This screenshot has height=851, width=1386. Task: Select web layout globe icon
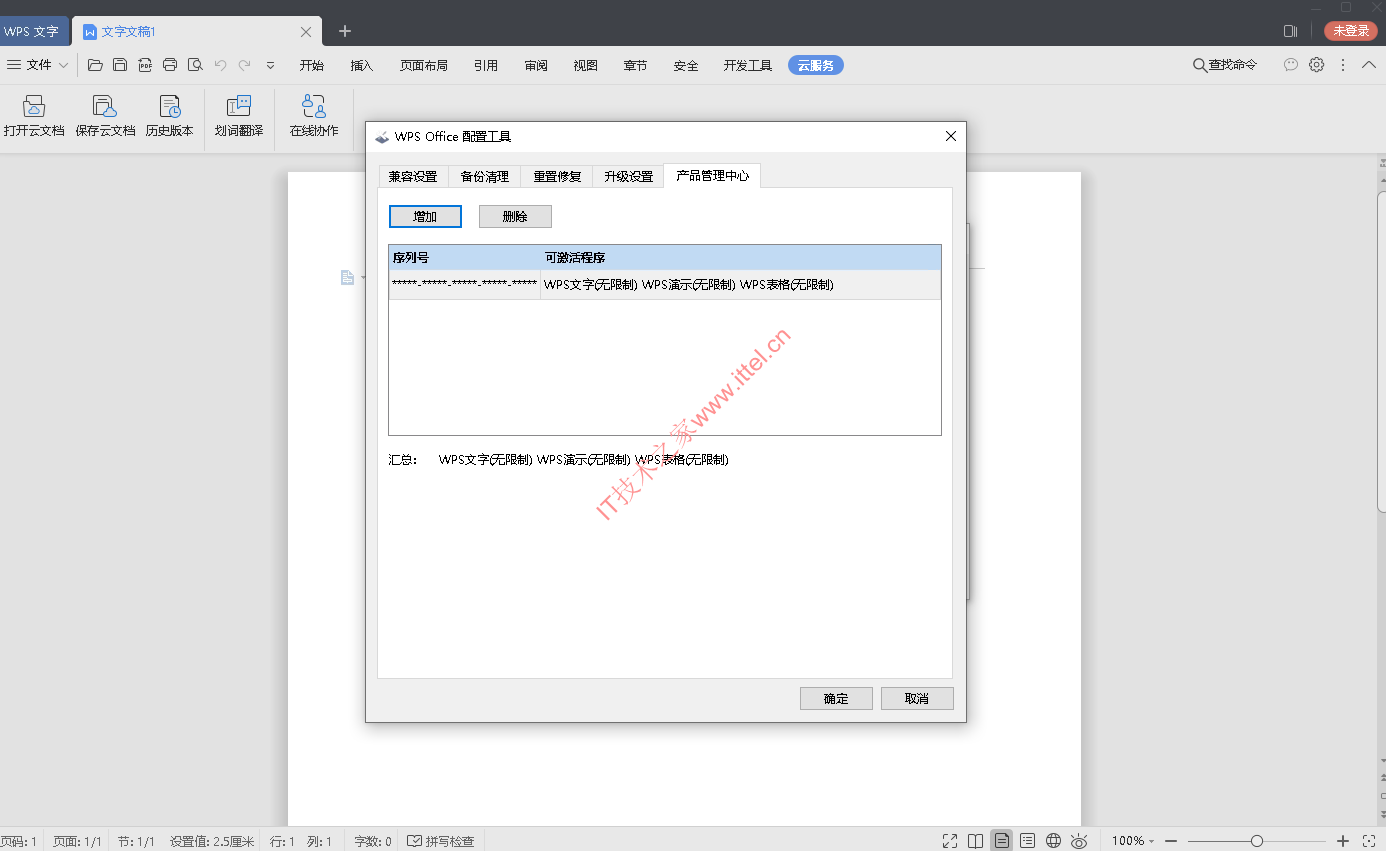pos(1053,841)
